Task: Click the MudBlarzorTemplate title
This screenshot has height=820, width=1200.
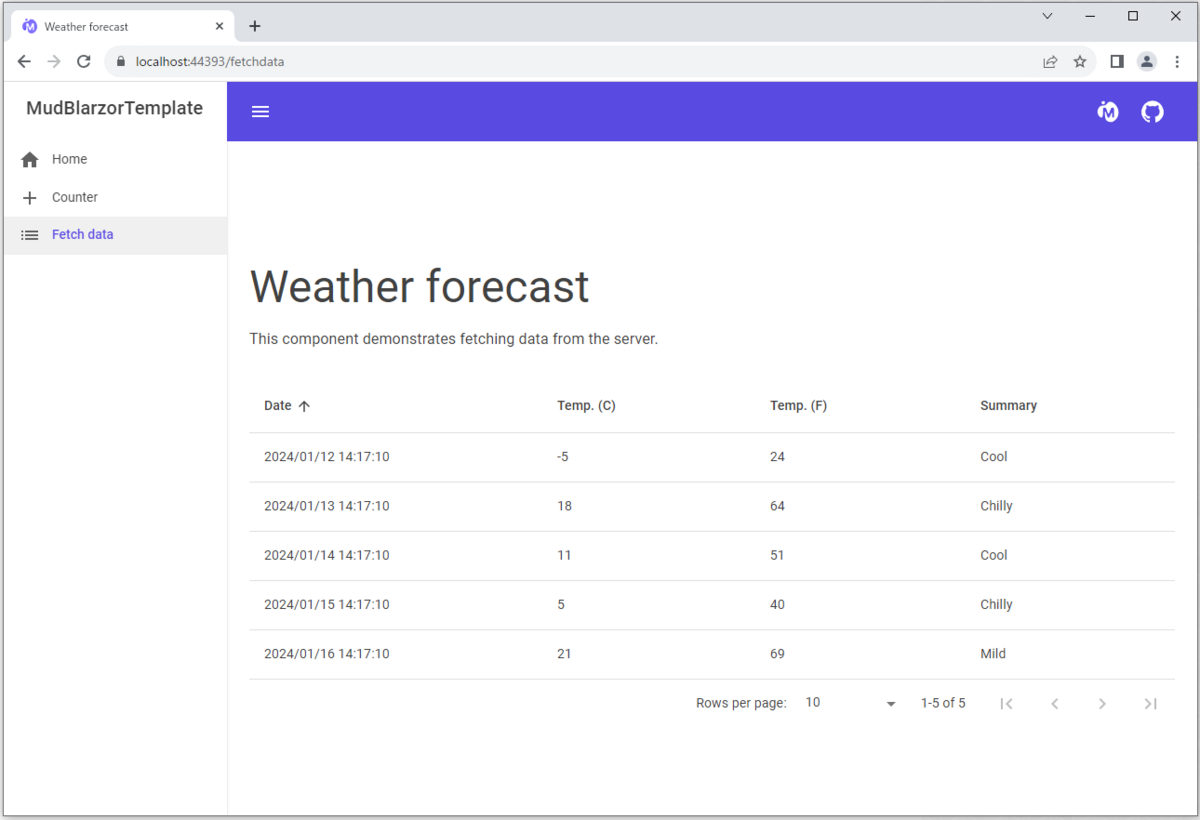Action: (114, 108)
